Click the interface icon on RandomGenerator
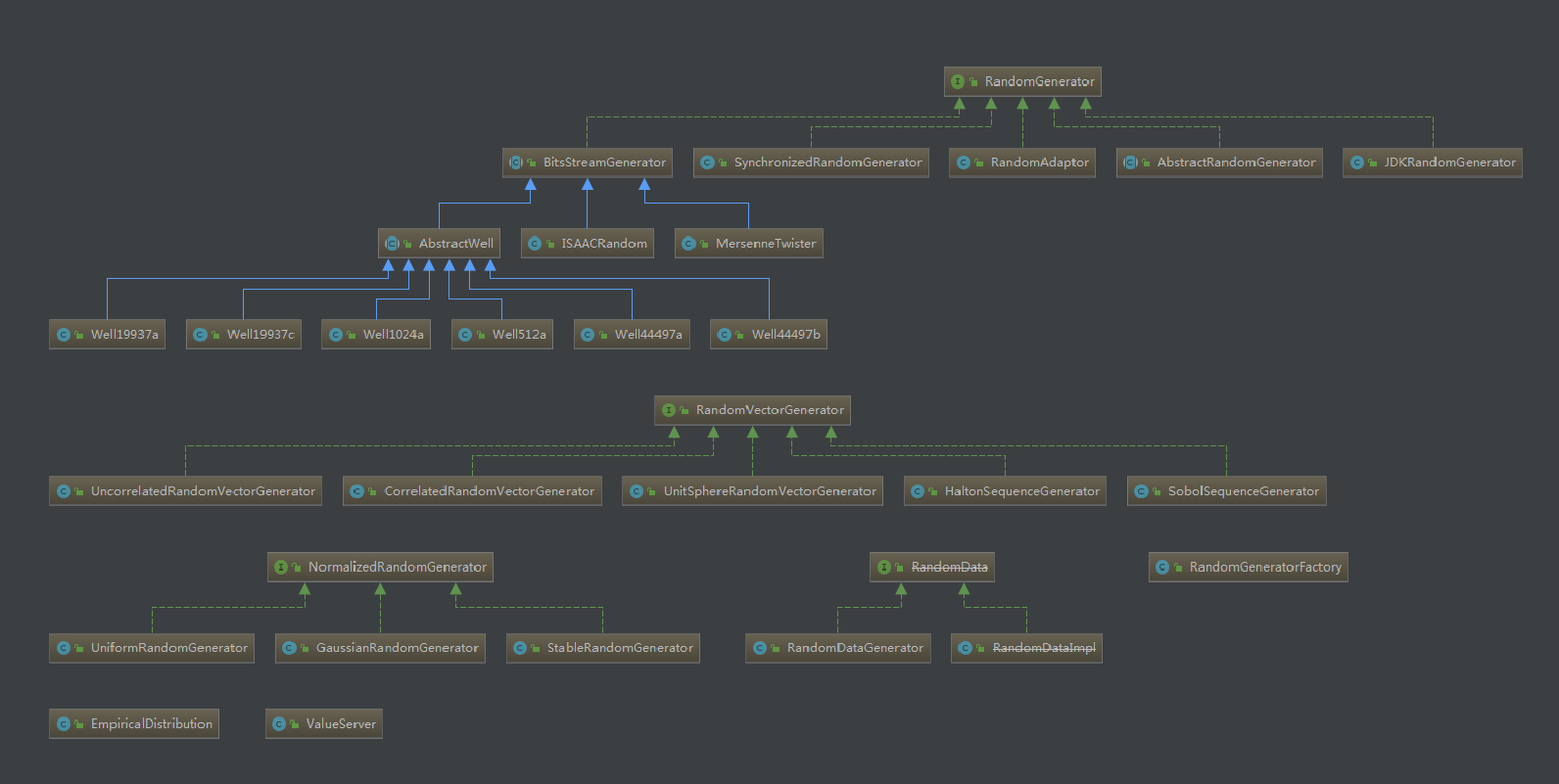1559x784 pixels. click(958, 81)
